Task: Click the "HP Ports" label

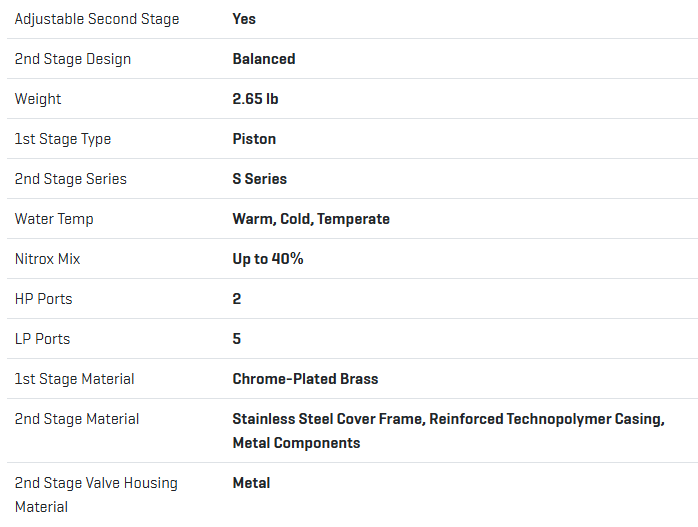Action: (44, 299)
